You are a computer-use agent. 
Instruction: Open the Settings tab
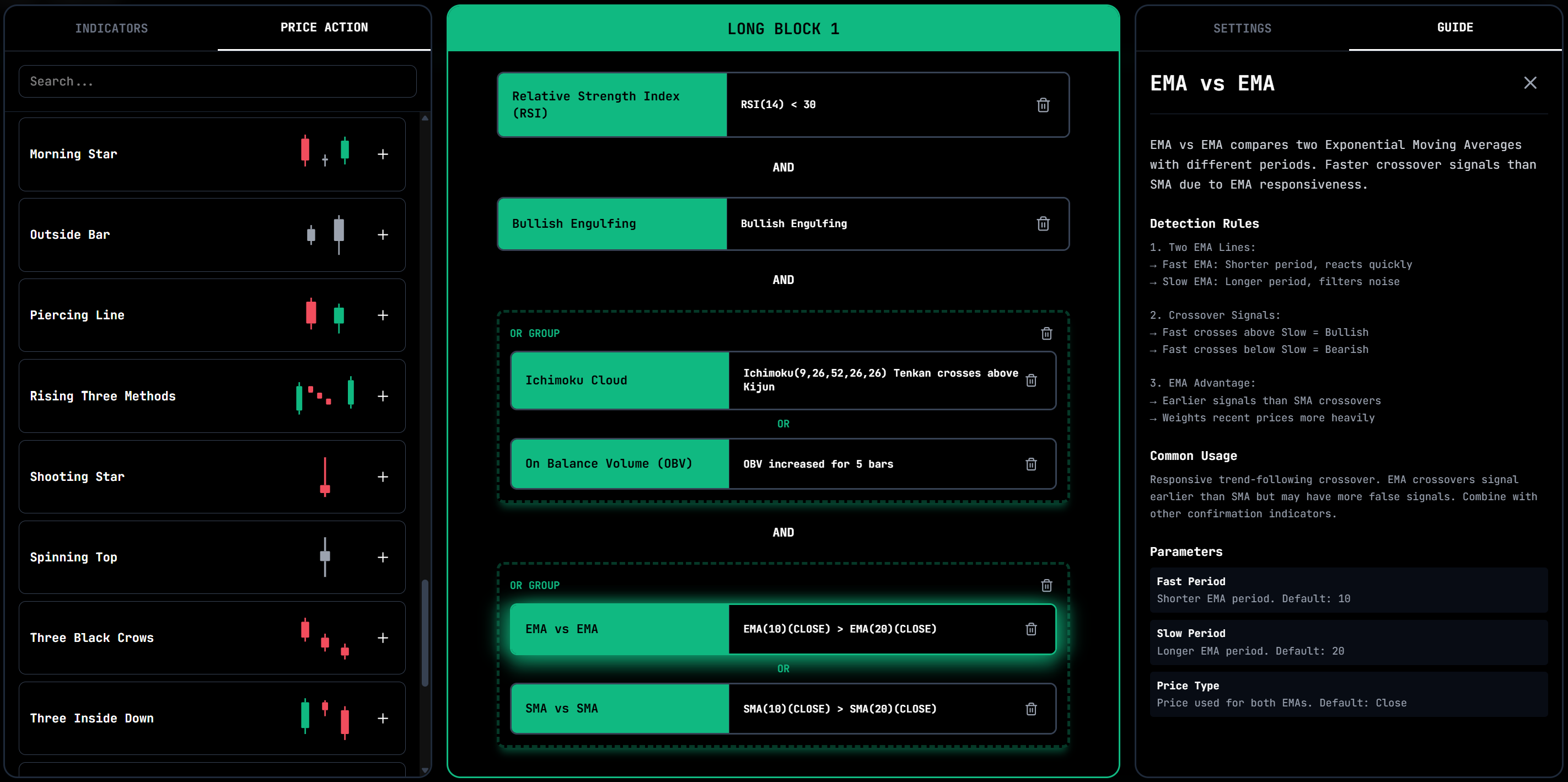pyautogui.click(x=1242, y=28)
